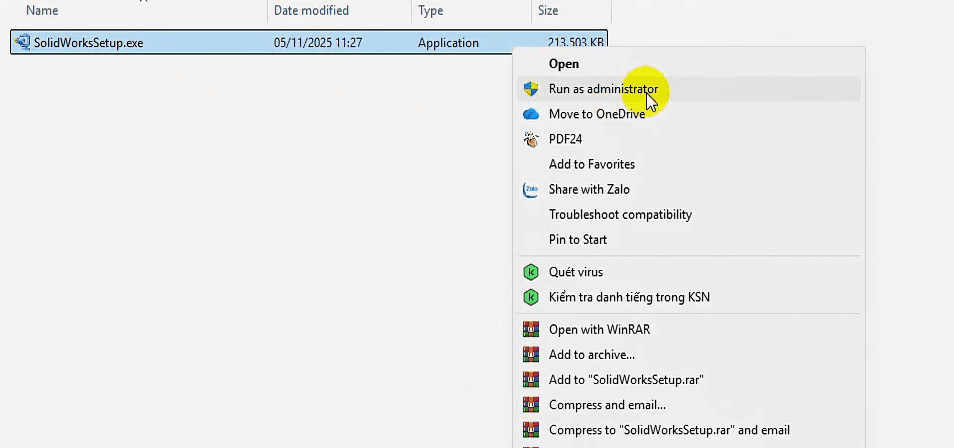Click the Kaspersky icon beside KSN check
954x448 pixels.
(531, 297)
